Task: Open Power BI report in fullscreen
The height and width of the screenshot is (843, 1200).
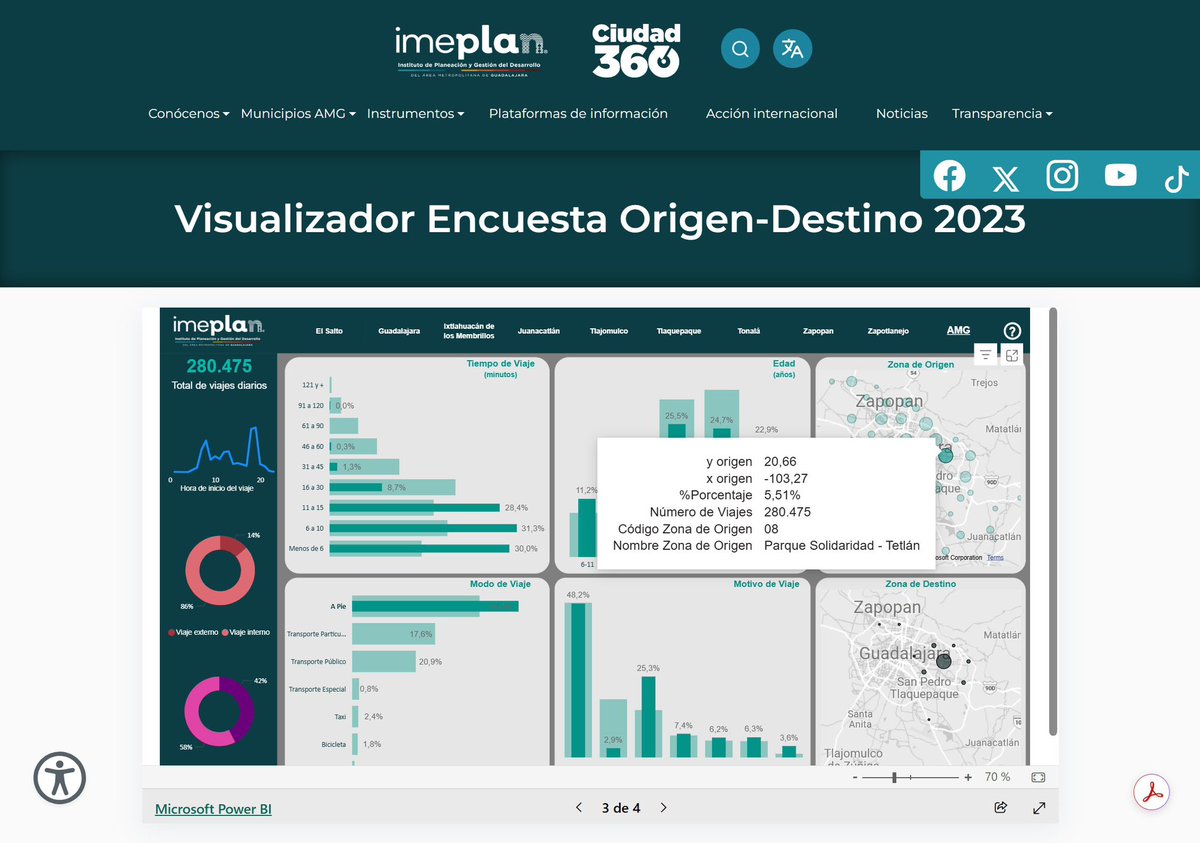Action: pos(1039,808)
